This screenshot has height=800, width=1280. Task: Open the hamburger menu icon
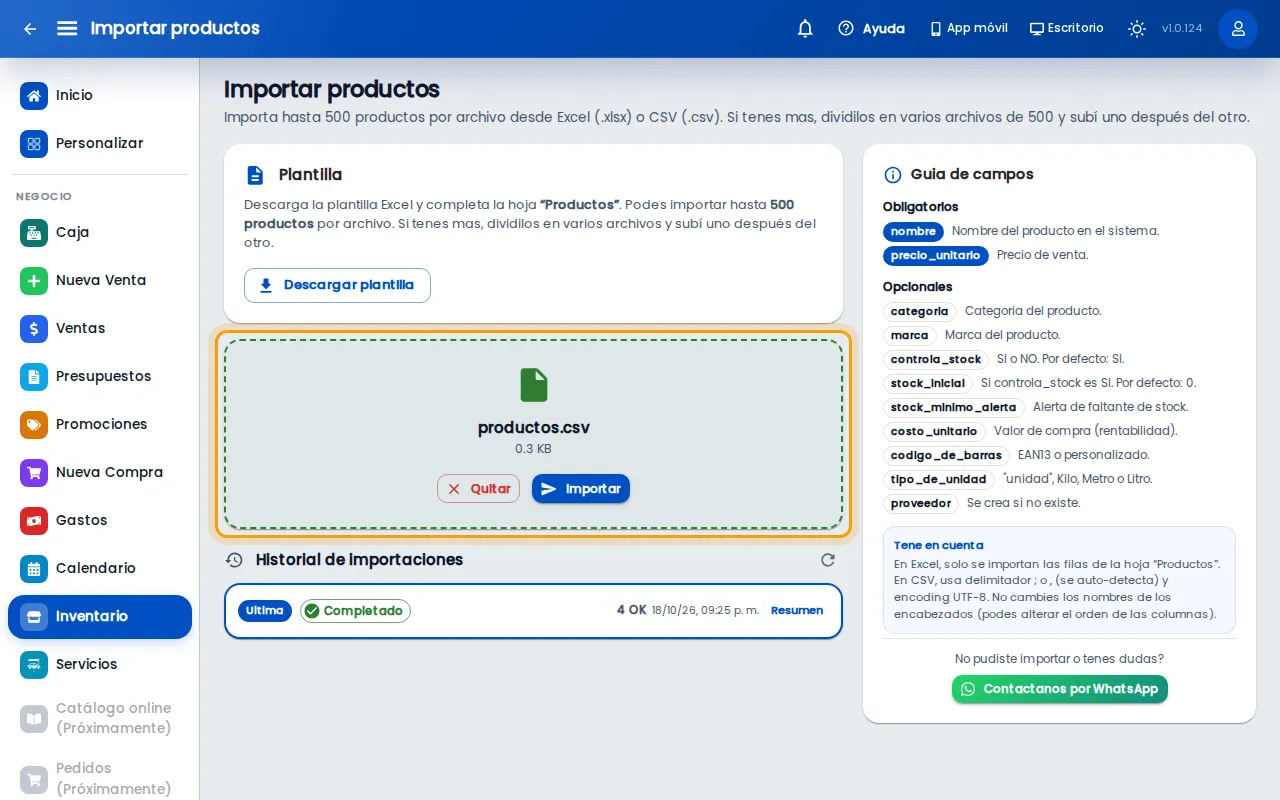coord(67,29)
